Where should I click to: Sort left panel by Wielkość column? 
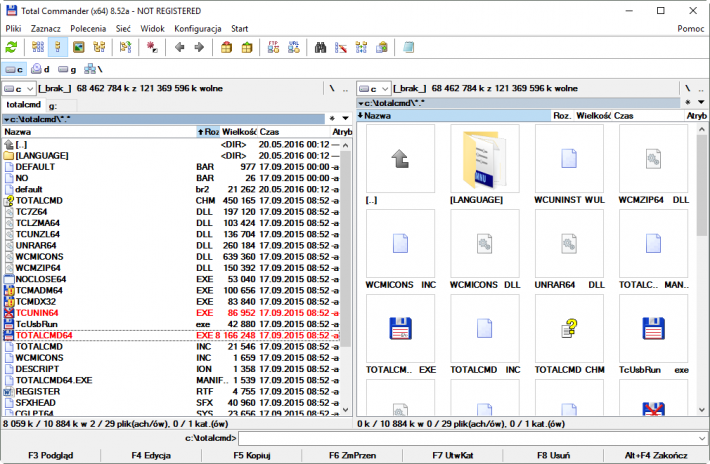click(x=239, y=132)
